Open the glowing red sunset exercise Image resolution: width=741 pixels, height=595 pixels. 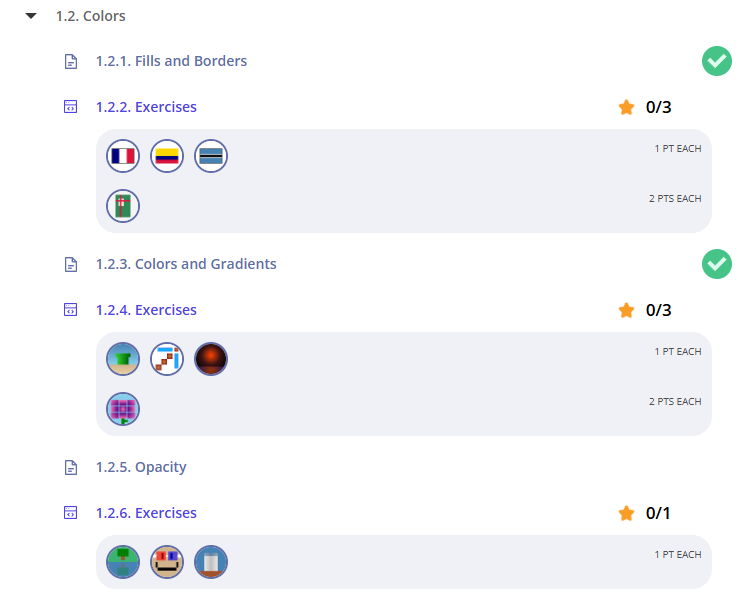[211, 359]
